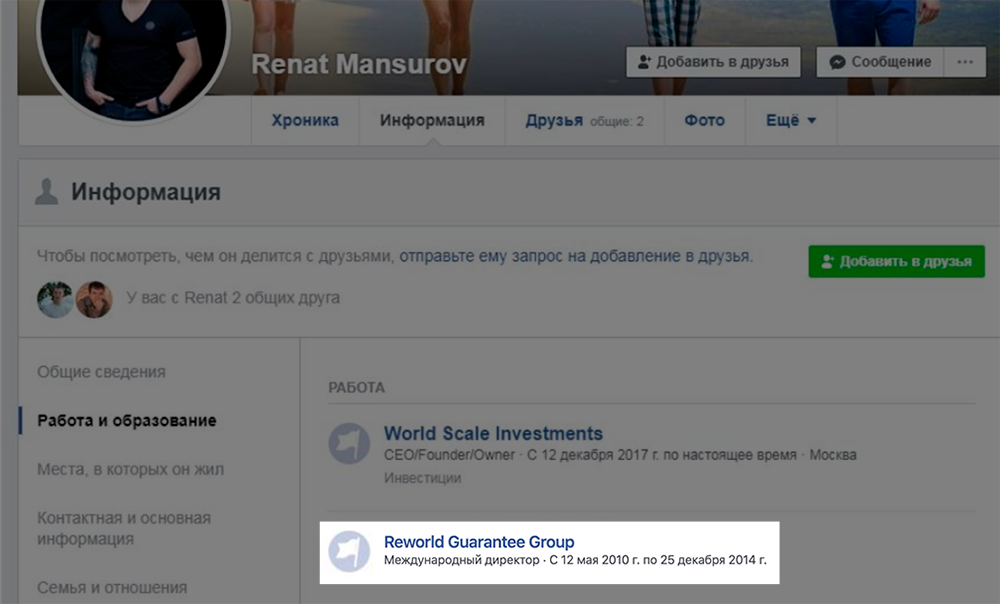Click the World Scale Investments flag page icon
This screenshot has width=1000, height=604.
pyautogui.click(x=349, y=443)
